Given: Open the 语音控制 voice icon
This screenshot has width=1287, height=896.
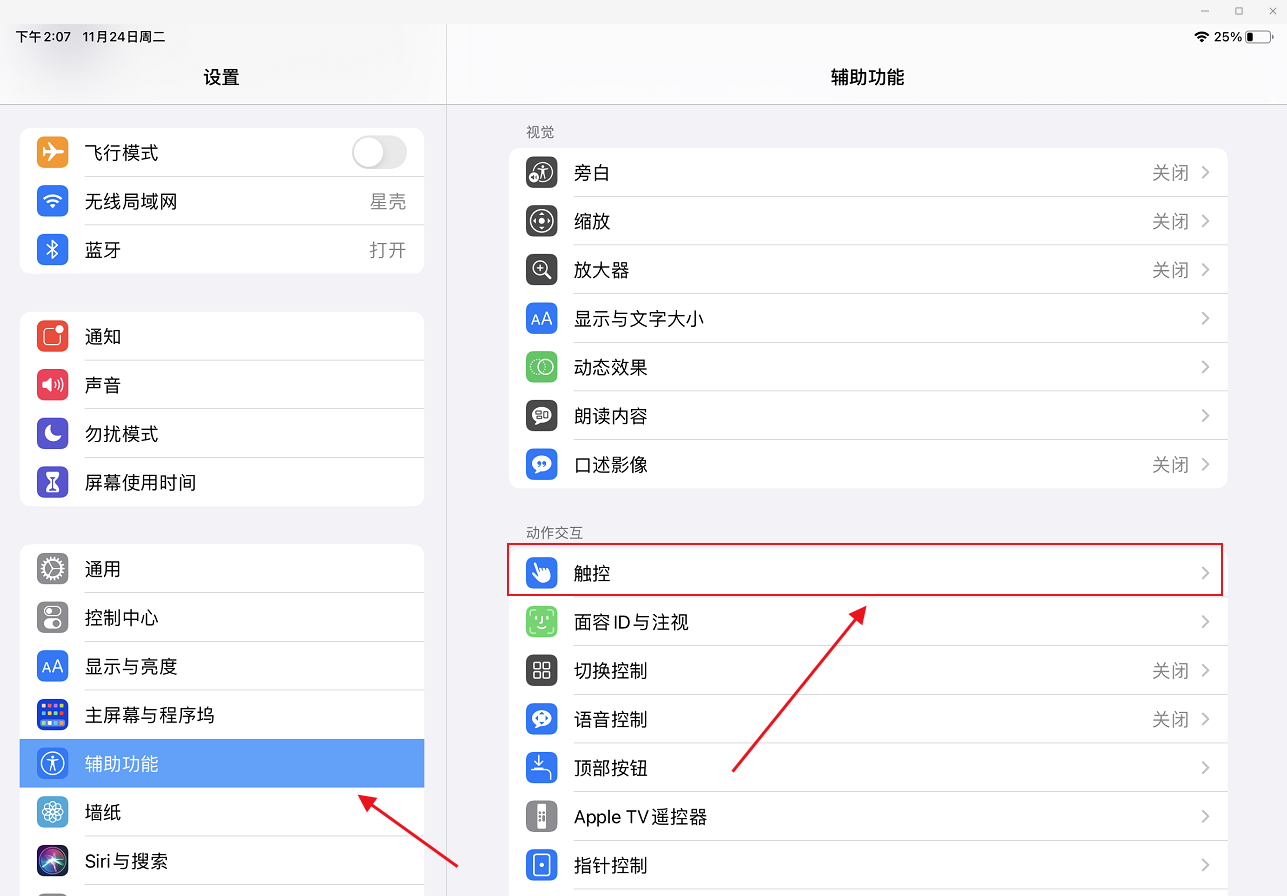Looking at the screenshot, I should click(541, 718).
